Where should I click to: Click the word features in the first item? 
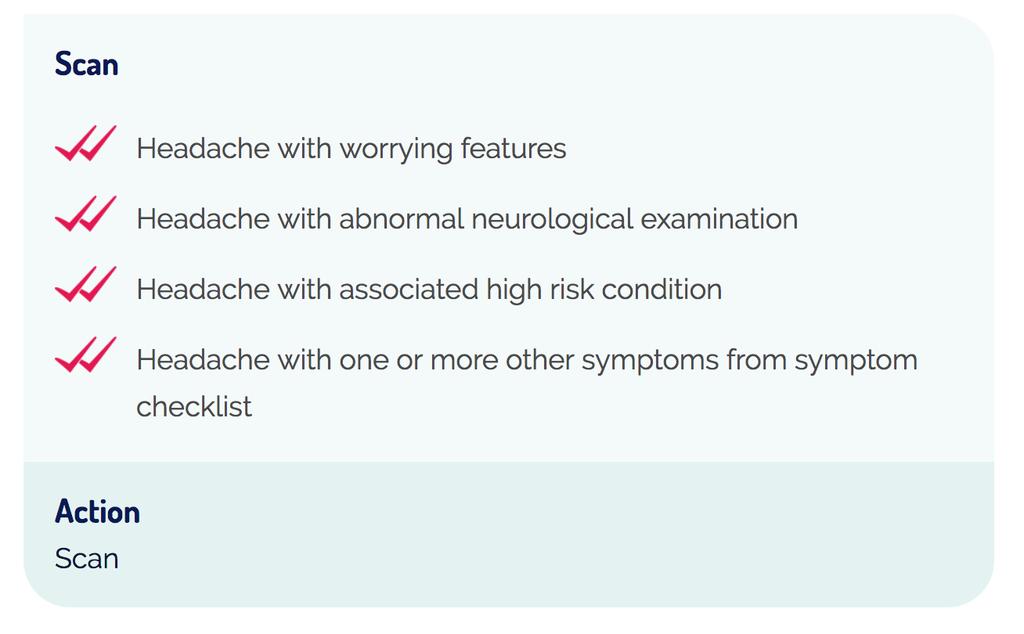[513, 148]
